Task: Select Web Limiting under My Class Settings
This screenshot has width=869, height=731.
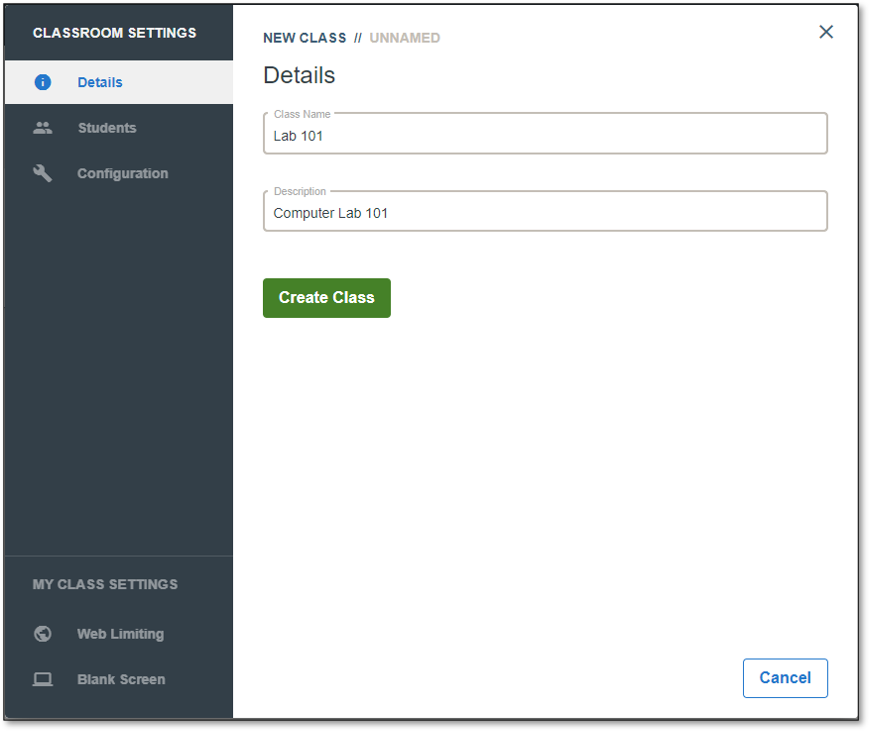Action: (x=119, y=633)
